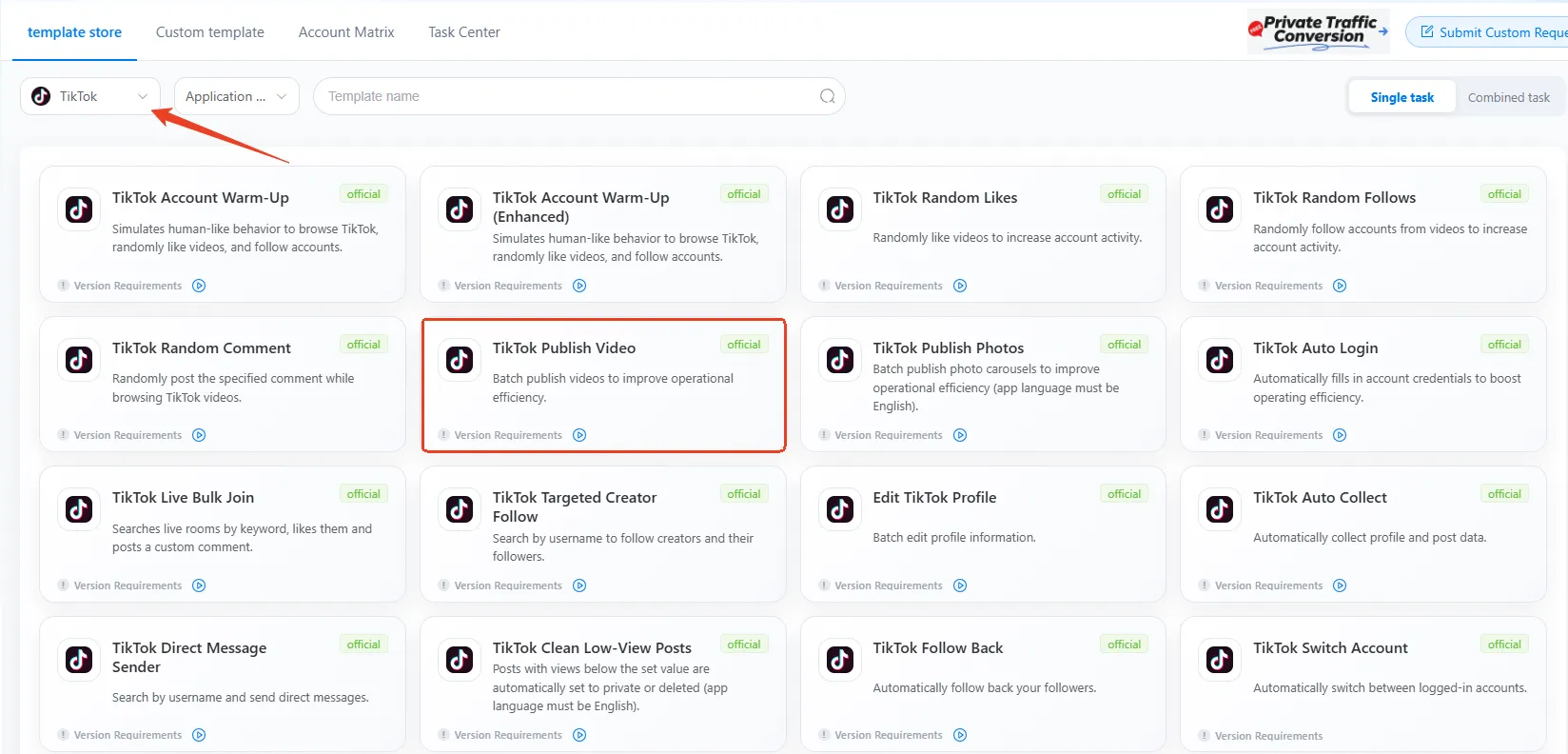
Task: Play version requirements video for TikTok Publish Video
Action: pos(579,435)
